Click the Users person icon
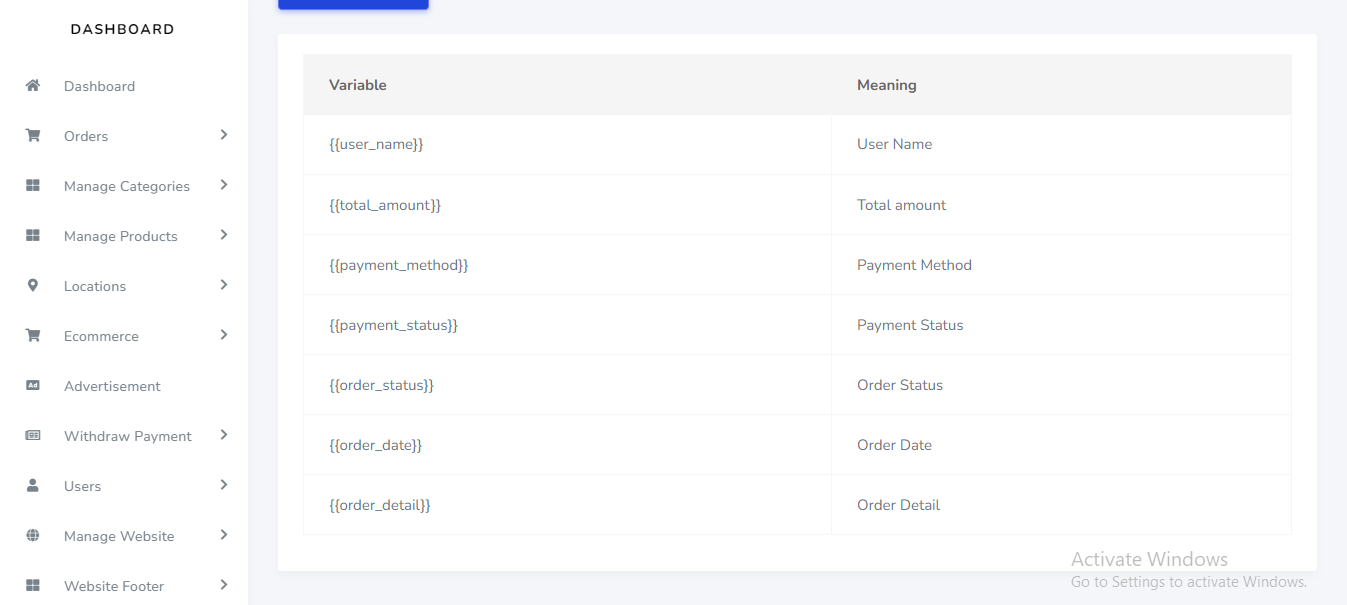Screen dimensions: 1347x605 (x=33, y=486)
